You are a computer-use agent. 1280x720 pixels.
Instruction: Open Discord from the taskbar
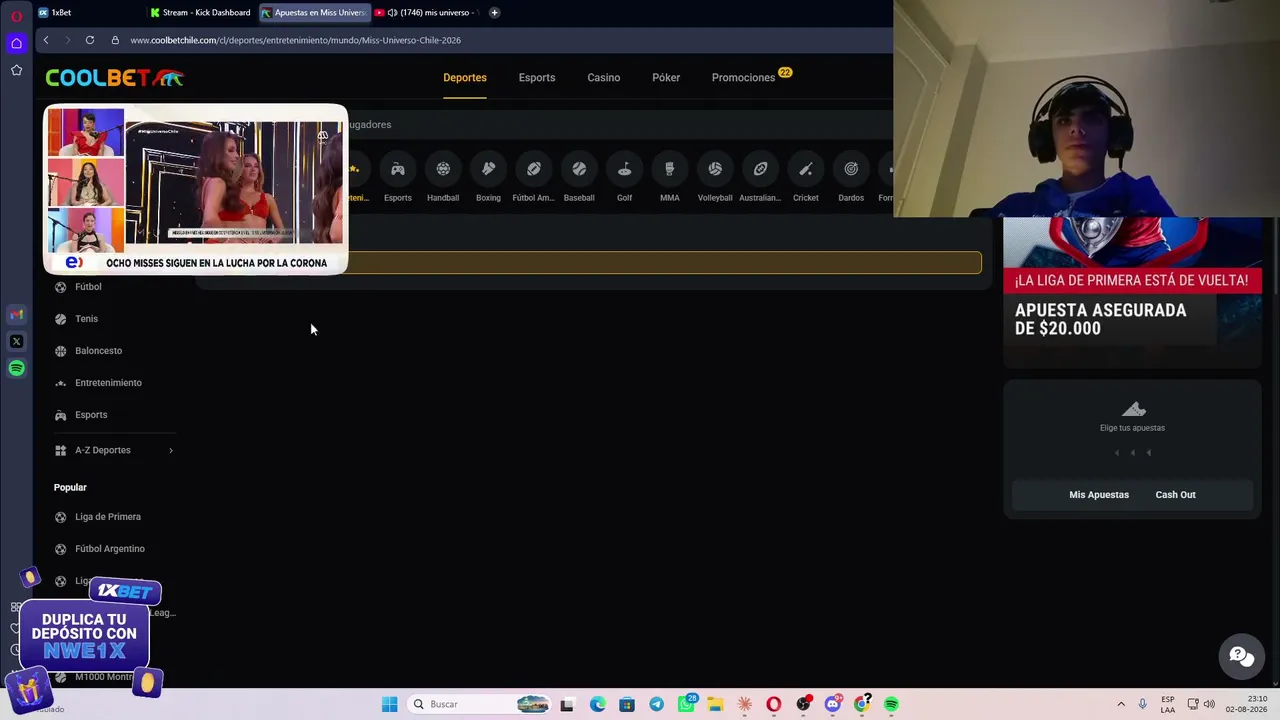click(832, 704)
